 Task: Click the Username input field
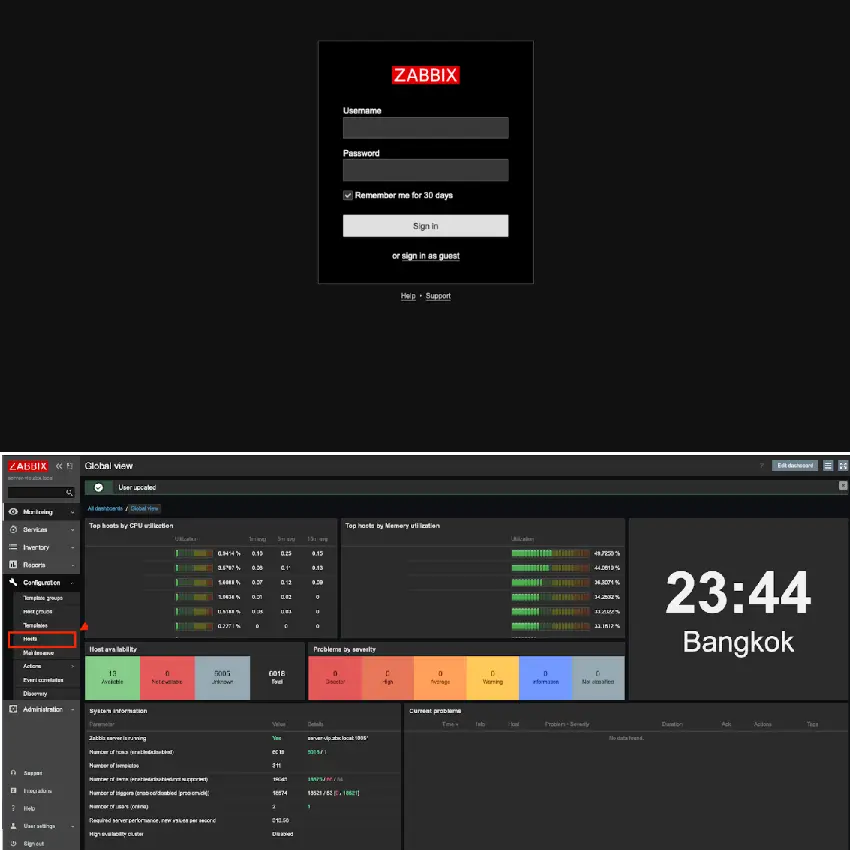coord(425,128)
